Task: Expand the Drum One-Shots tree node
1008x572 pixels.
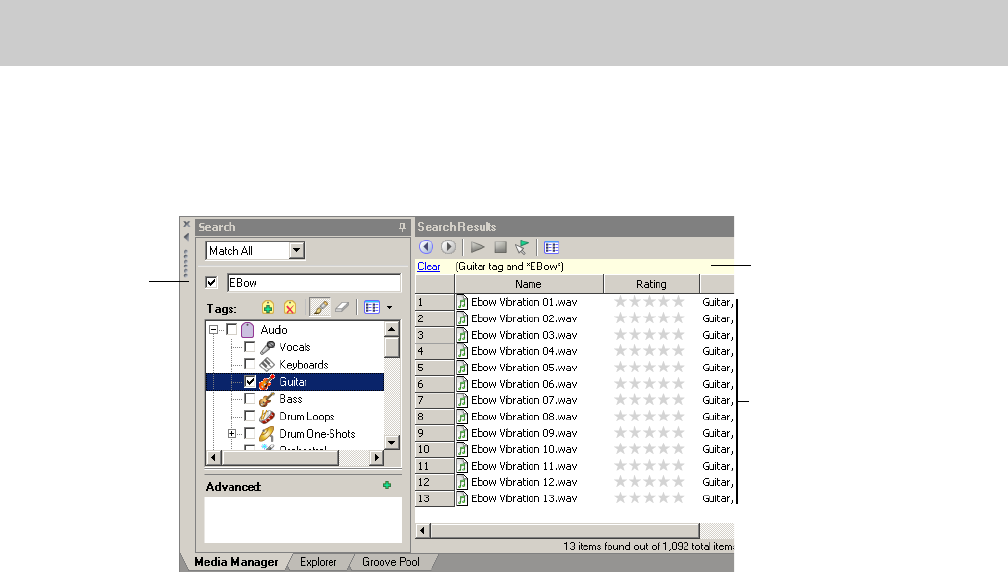Action: pos(232,434)
